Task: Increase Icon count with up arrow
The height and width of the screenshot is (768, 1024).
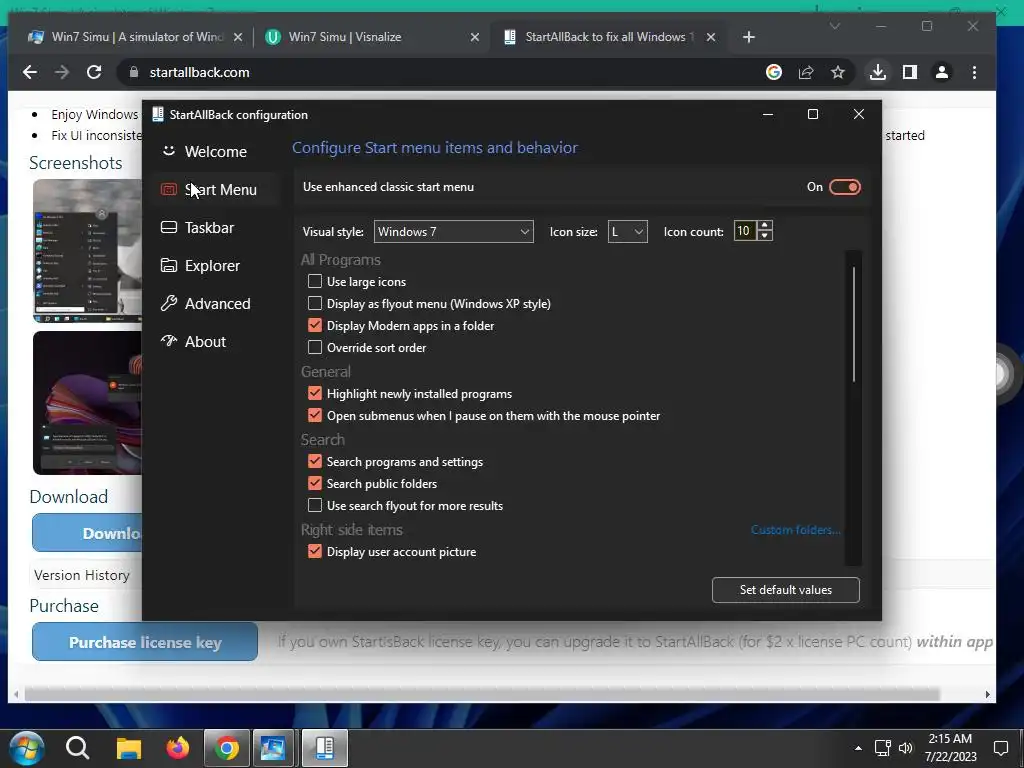Action: [765, 225]
